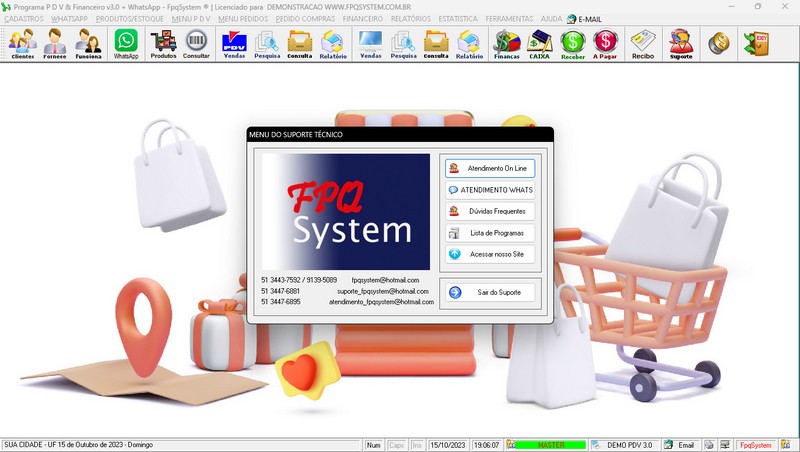Click the gold coin toolbar icon
The width and height of the screenshot is (800, 452).
pyautogui.click(x=719, y=44)
